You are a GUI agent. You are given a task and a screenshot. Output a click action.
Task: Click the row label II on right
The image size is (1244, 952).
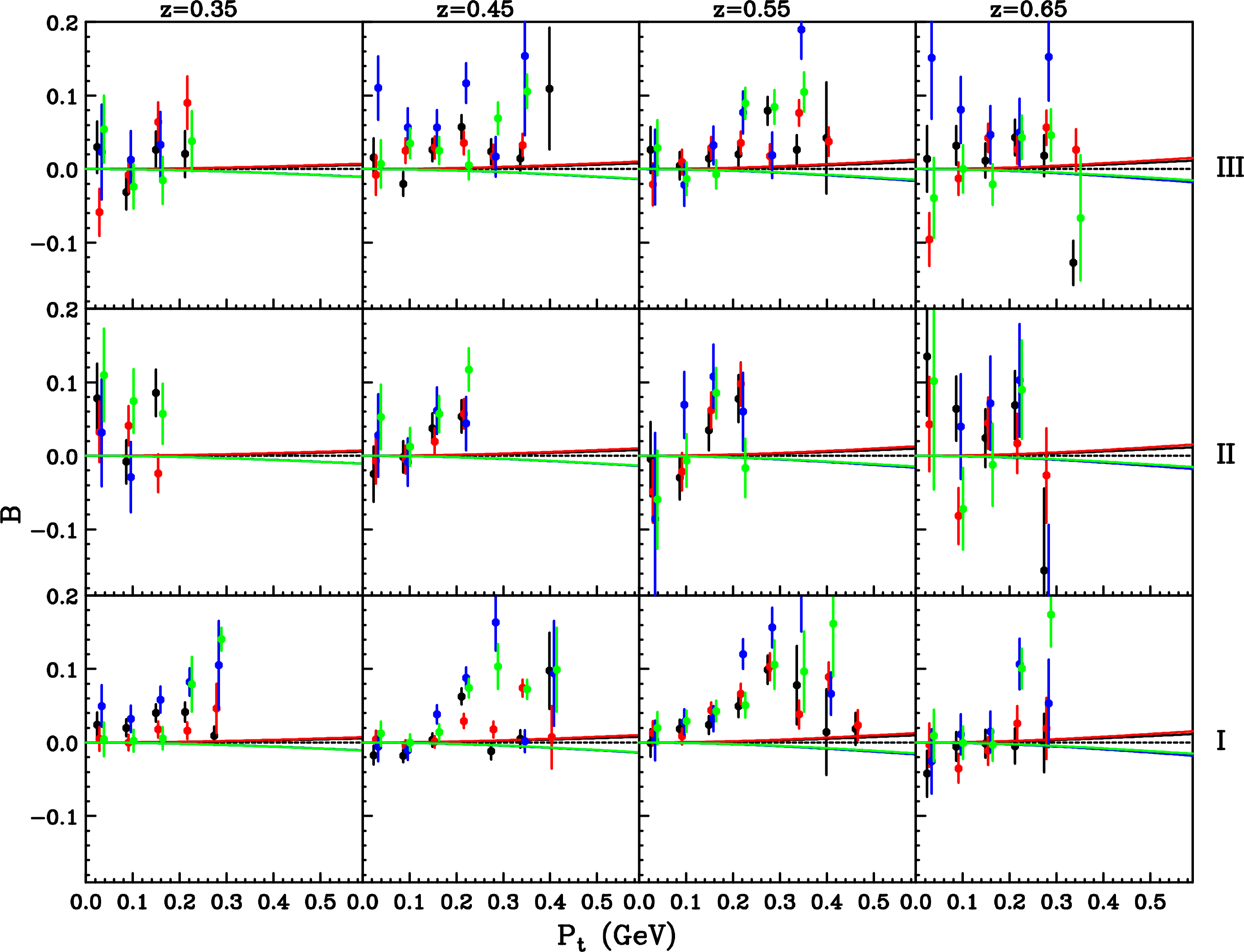[x=1225, y=455]
